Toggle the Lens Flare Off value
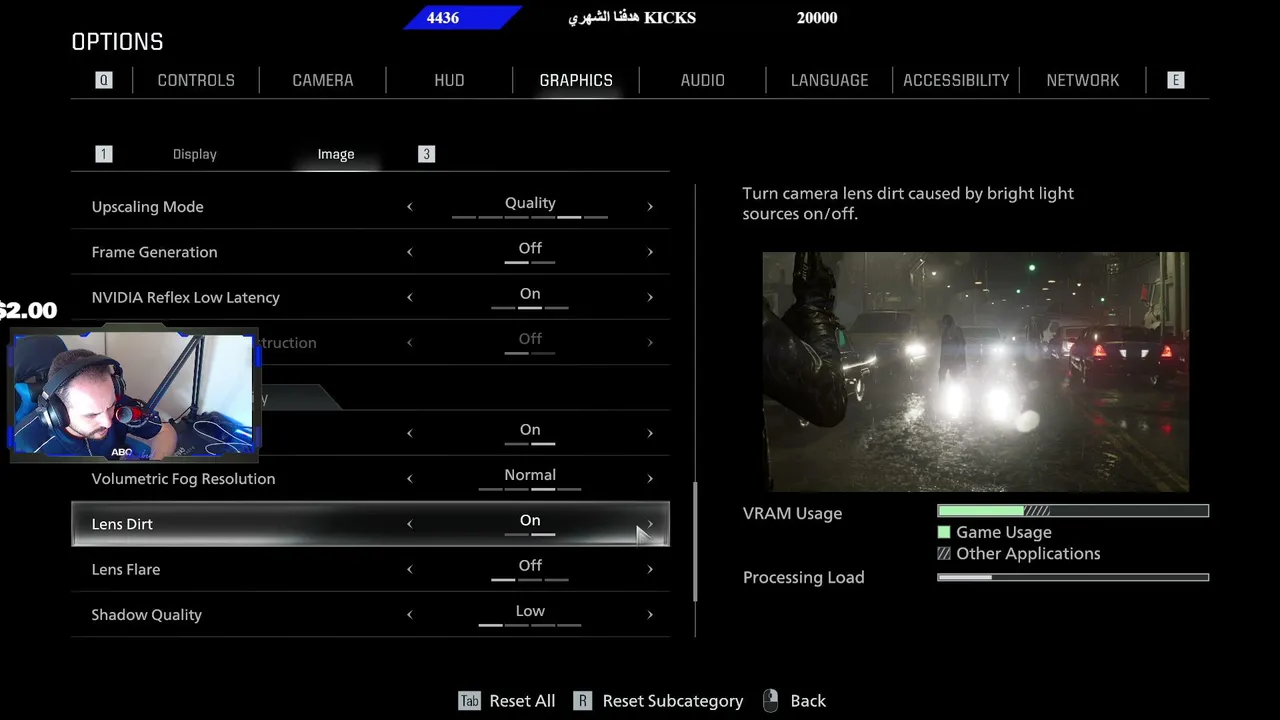This screenshot has height=720, width=1280. (530, 566)
